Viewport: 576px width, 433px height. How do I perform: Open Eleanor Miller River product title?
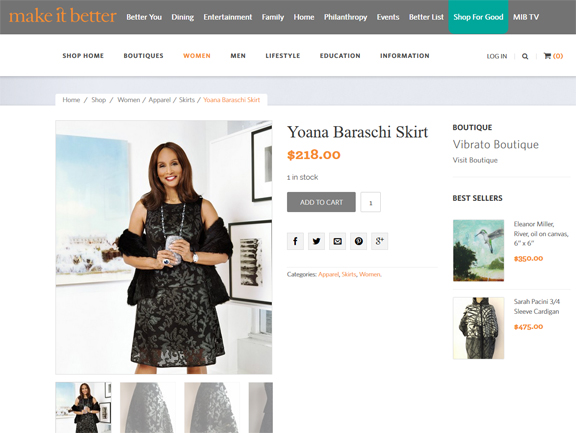pos(541,234)
